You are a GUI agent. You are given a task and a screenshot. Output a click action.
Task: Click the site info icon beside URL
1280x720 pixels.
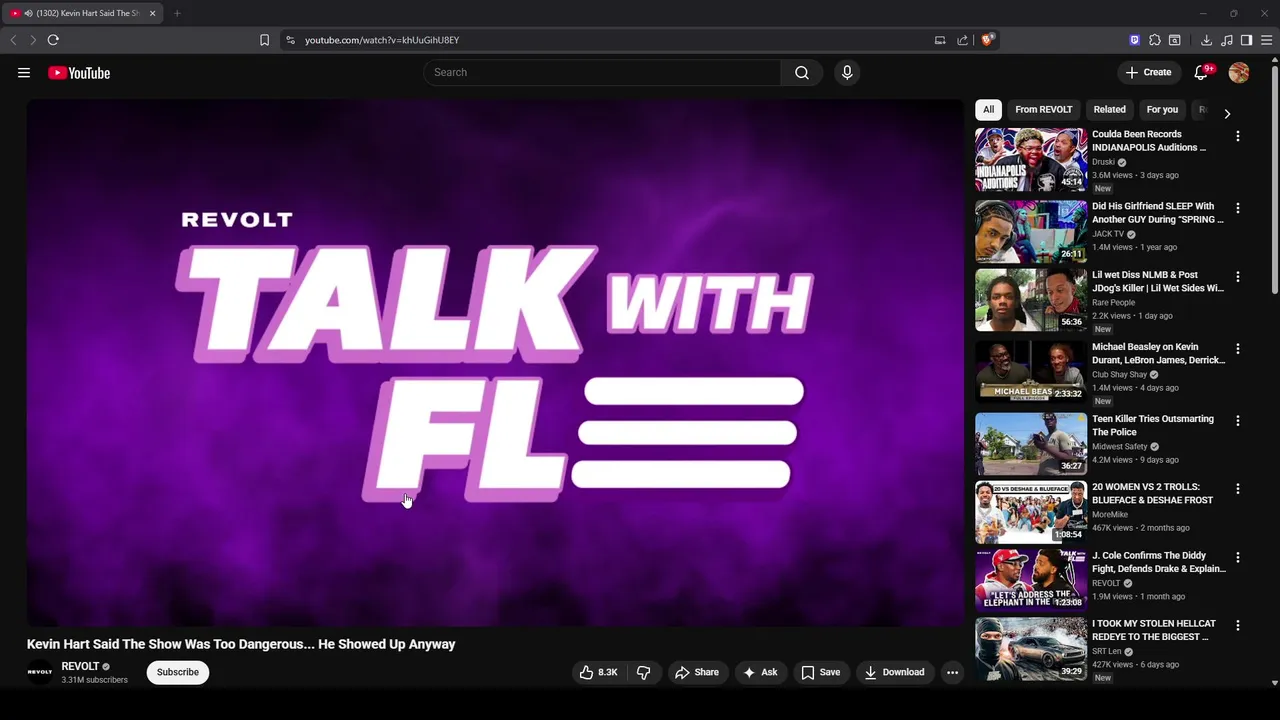290,40
